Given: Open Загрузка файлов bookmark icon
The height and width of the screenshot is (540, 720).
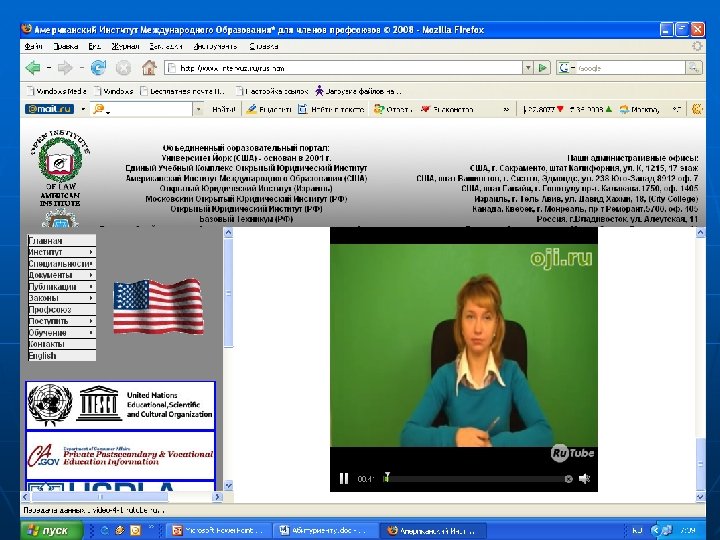Looking at the screenshot, I should [319, 91].
